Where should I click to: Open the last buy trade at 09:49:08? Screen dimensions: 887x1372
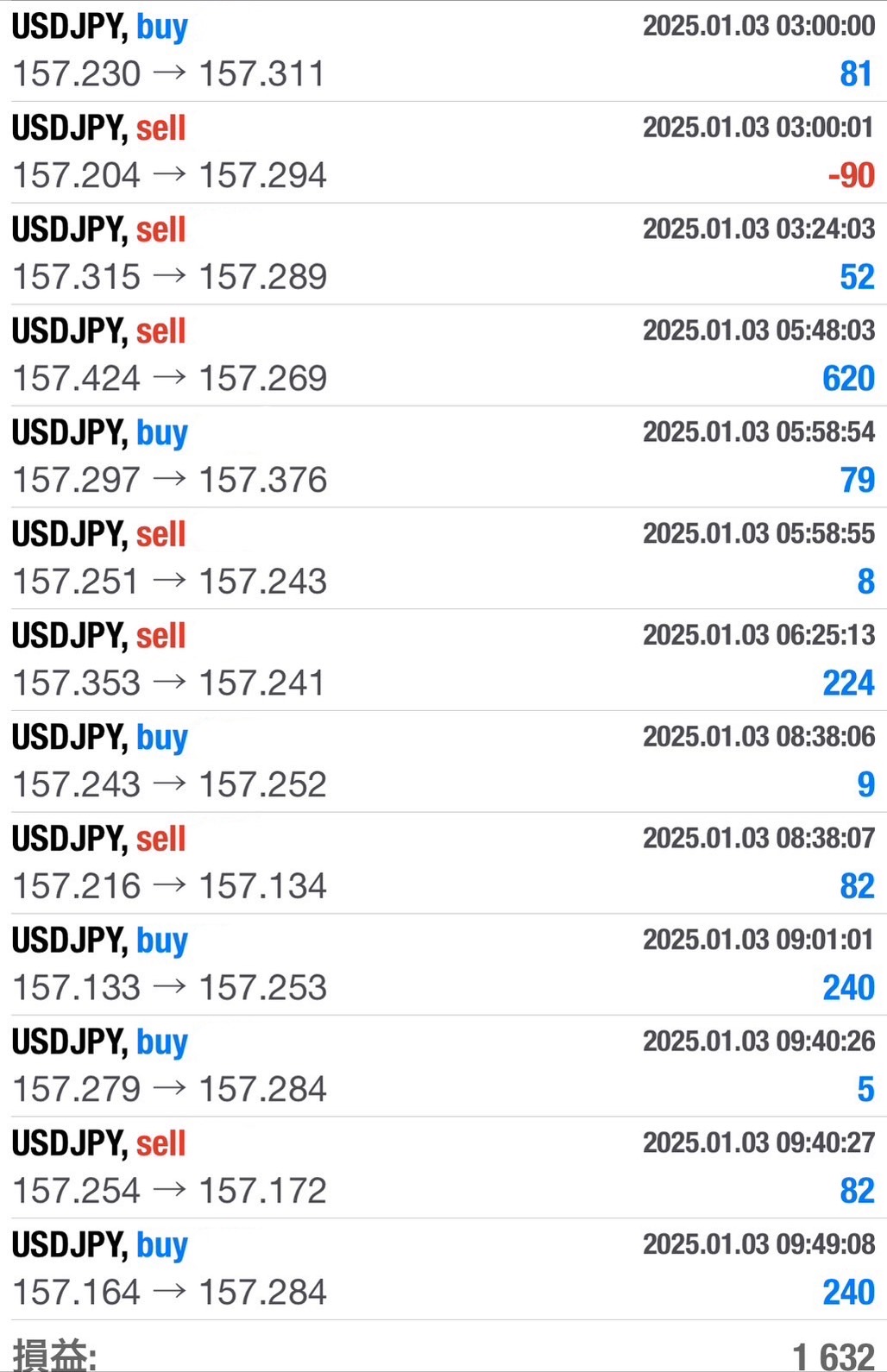(x=443, y=1268)
